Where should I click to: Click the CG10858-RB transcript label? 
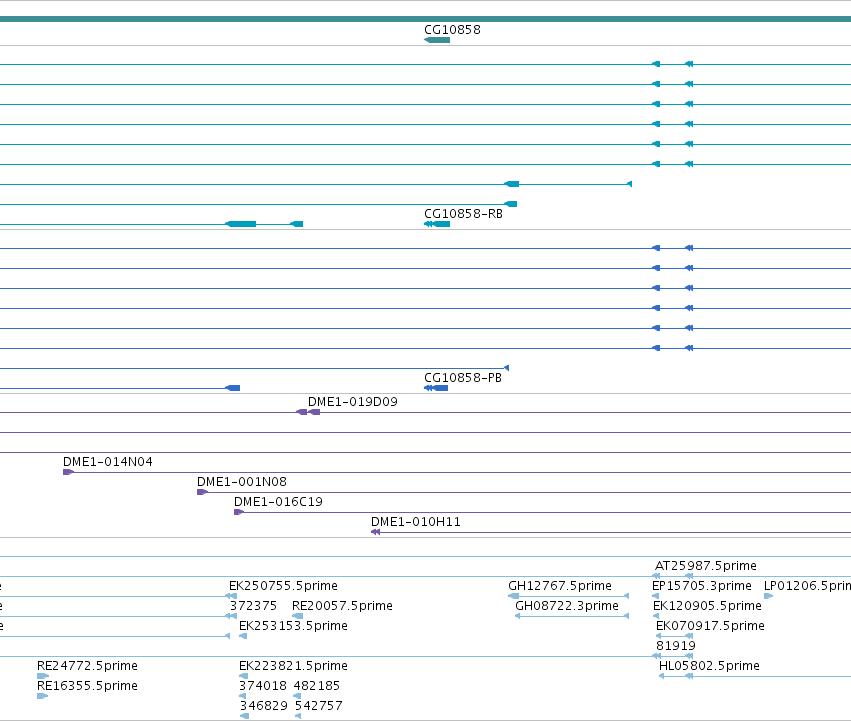463,214
